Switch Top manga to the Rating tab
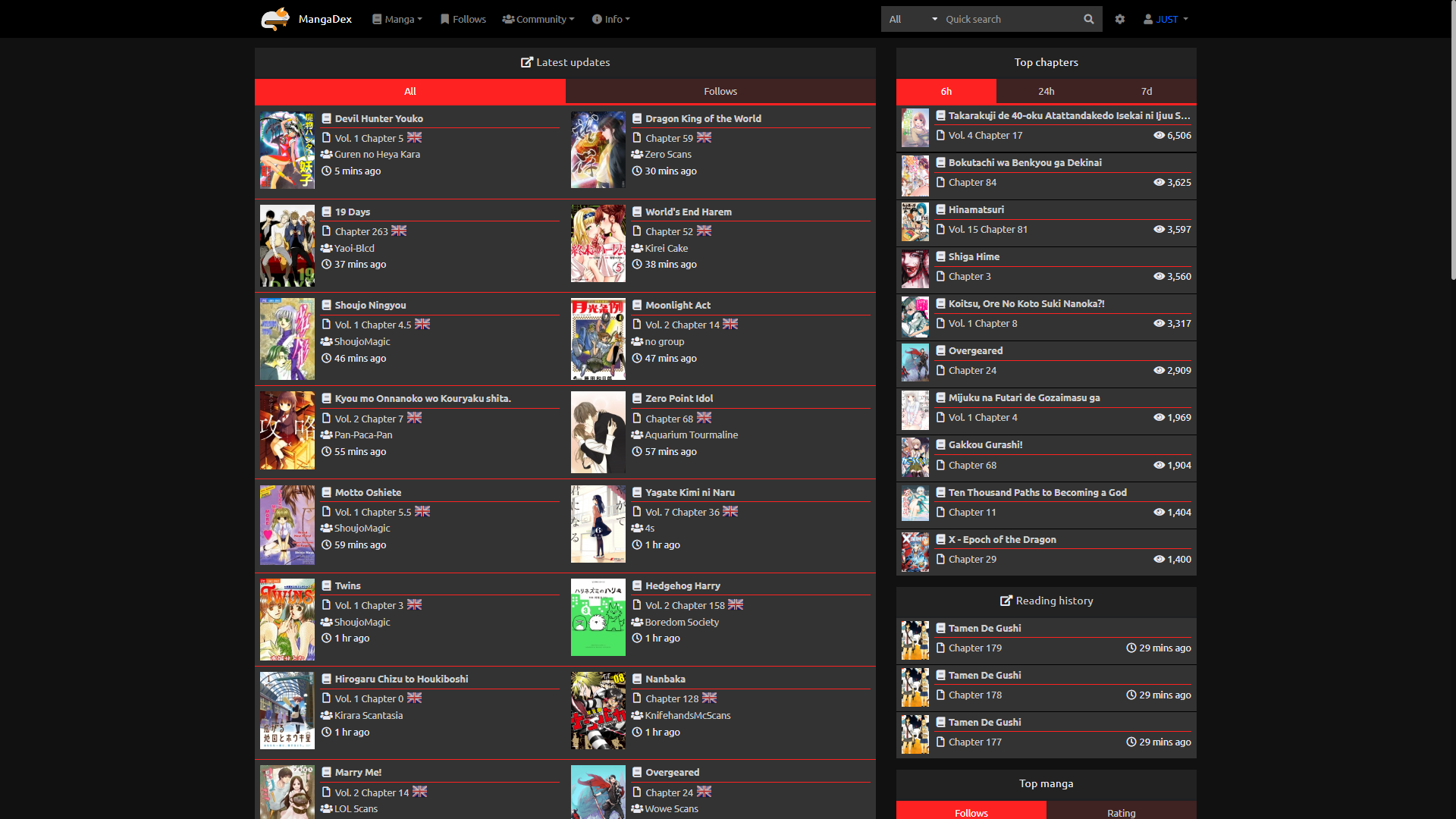Image resolution: width=1456 pixels, height=819 pixels. 1121,812
